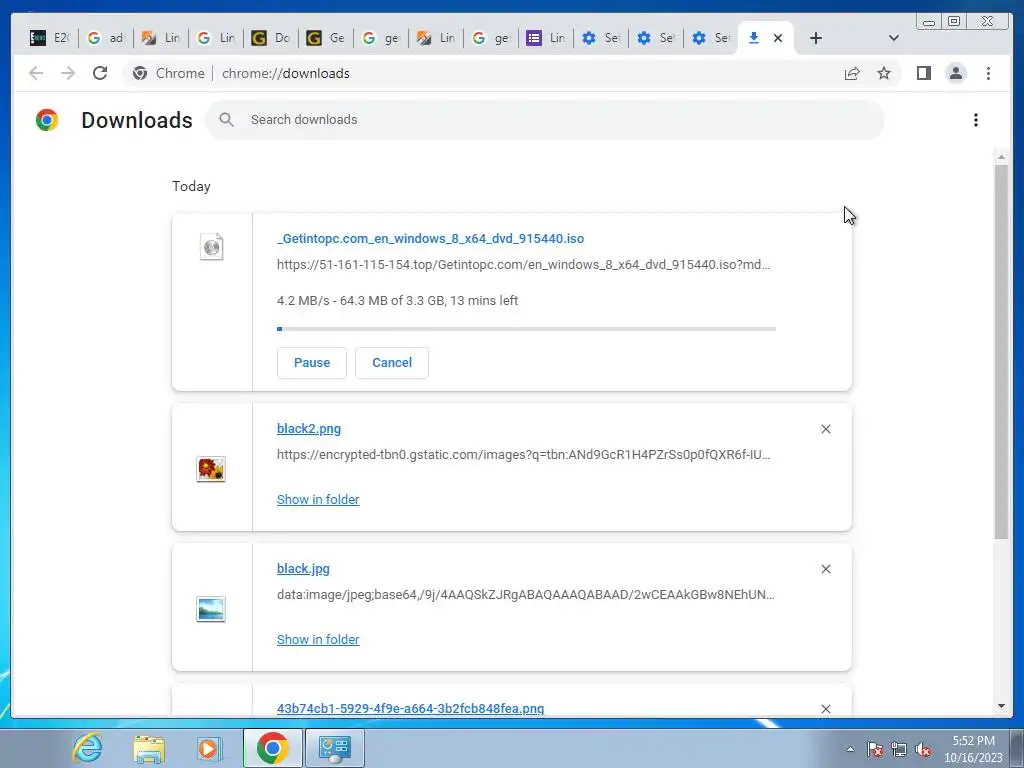Click the taskbar clock showing 5:52 PM
The image size is (1024, 768).
pos(973,749)
